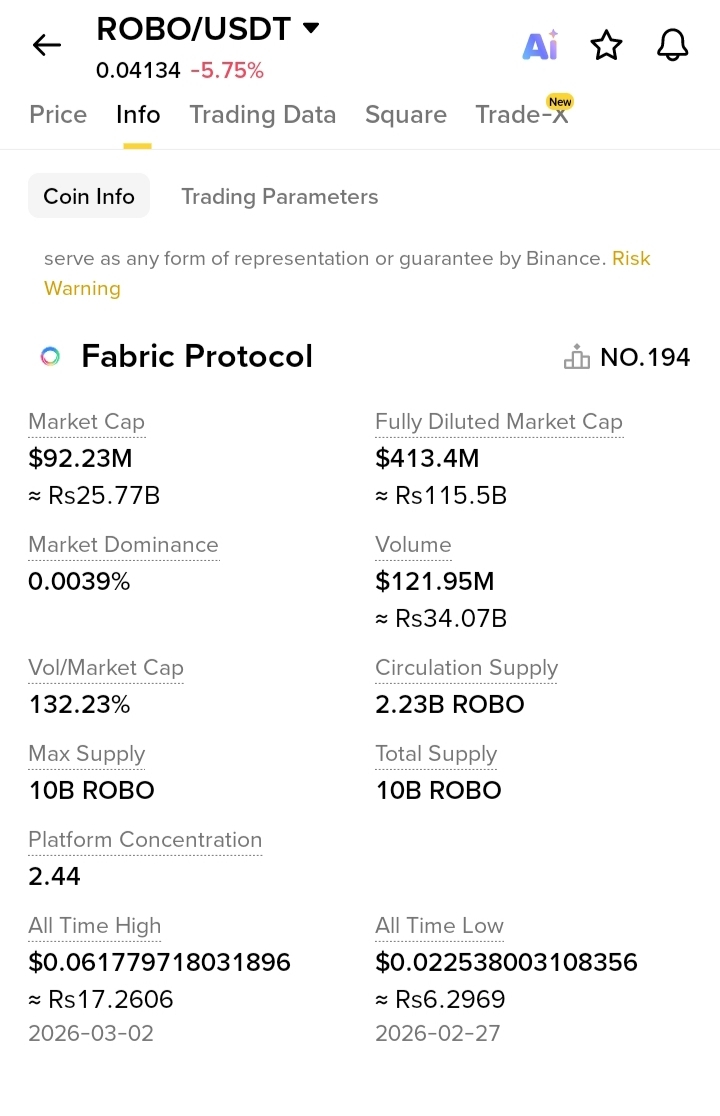Open price alert bell icon

pos(673,45)
